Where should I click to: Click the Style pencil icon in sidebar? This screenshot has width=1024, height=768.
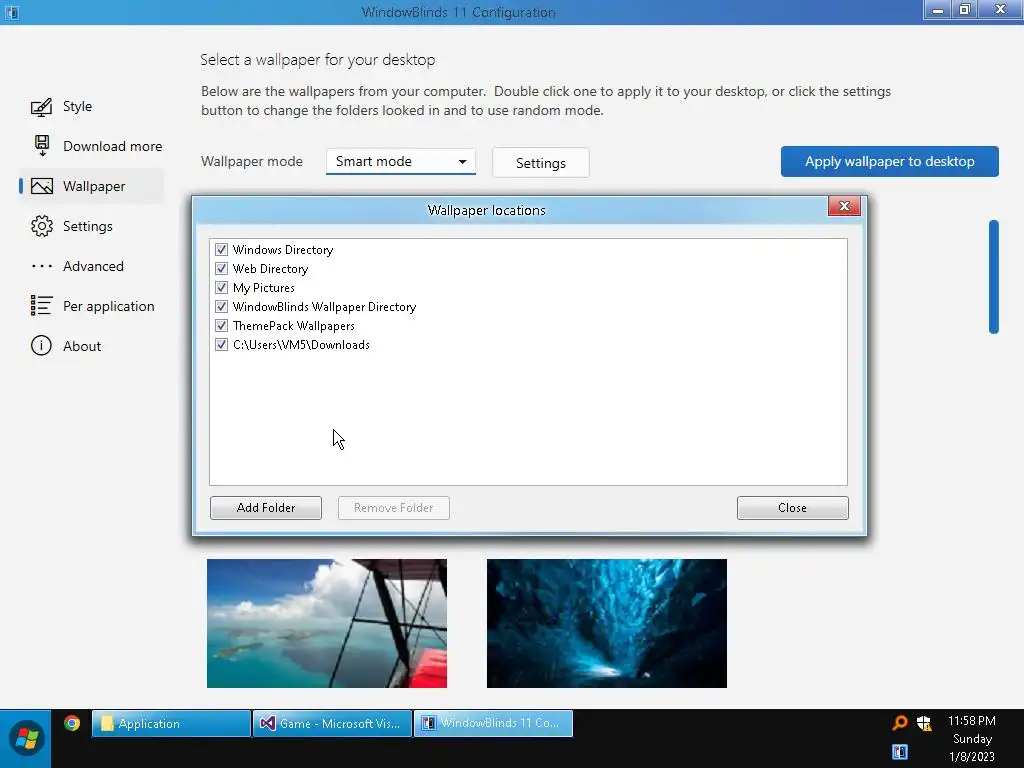(x=41, y=106)
